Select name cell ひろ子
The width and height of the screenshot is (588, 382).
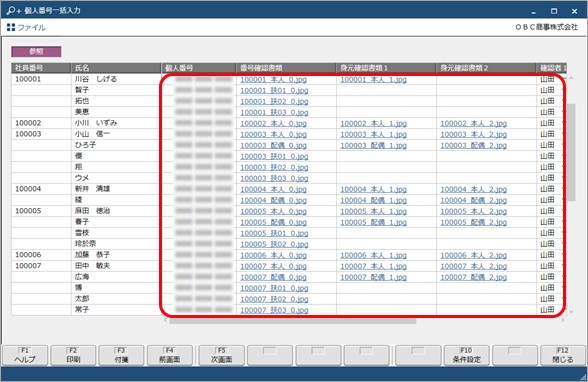(116, 145)
